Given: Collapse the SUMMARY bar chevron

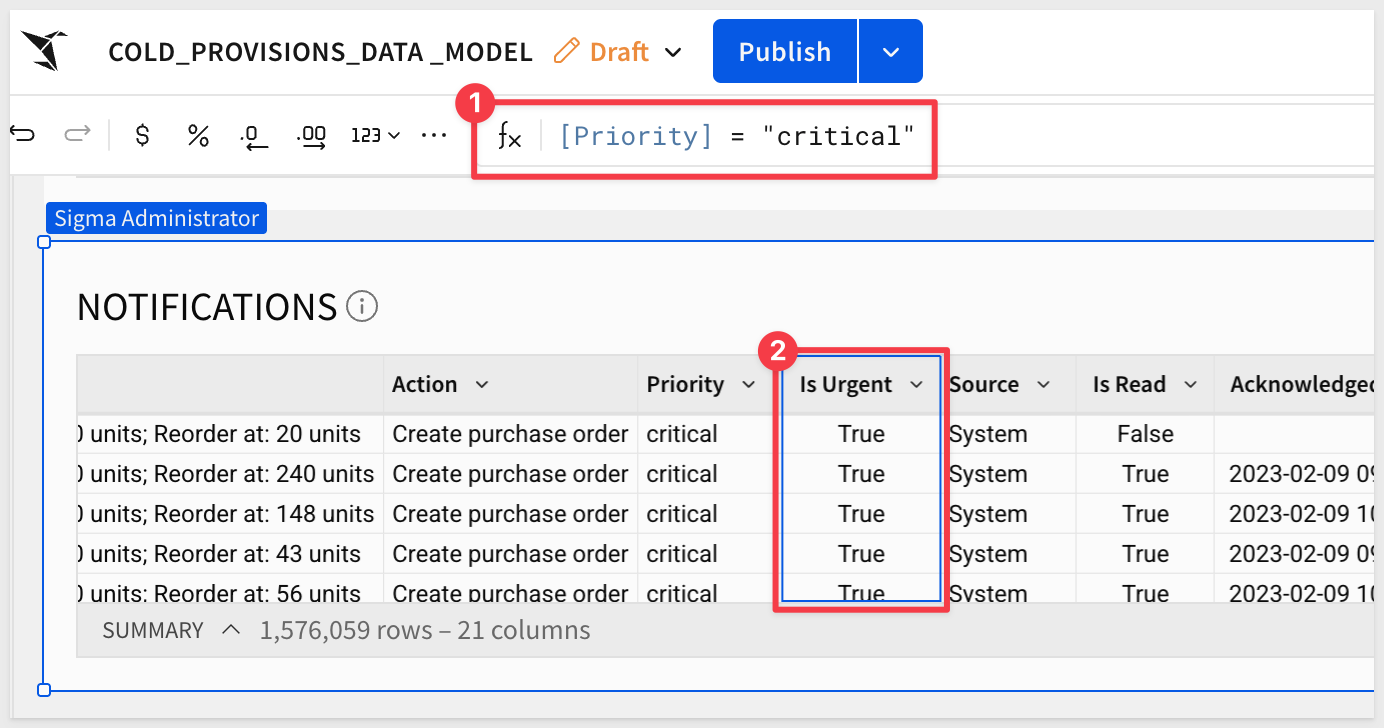Looking at the screenshot, I should pyautogui.click(x=231, y=631).
